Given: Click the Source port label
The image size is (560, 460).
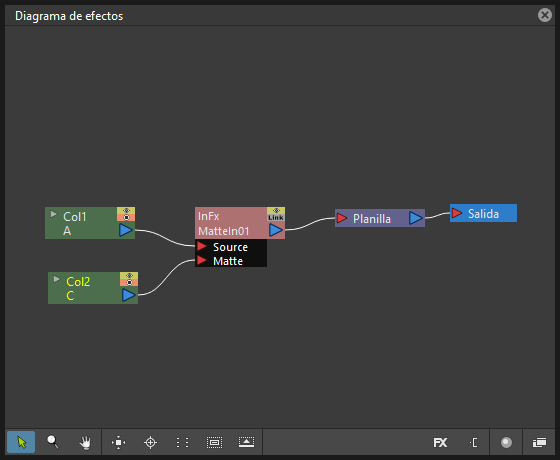Looking at the screenshot, I should pos(230,247).
